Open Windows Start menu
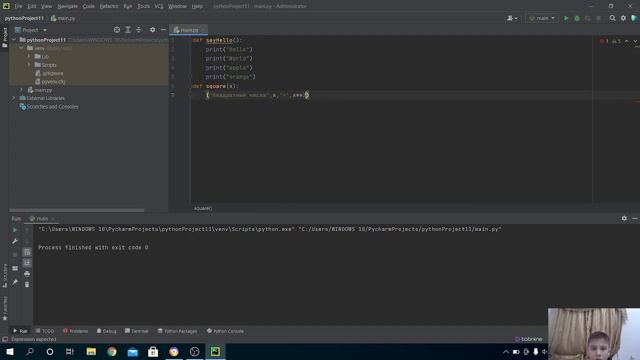The image size is (640, 360). [10, 351]
